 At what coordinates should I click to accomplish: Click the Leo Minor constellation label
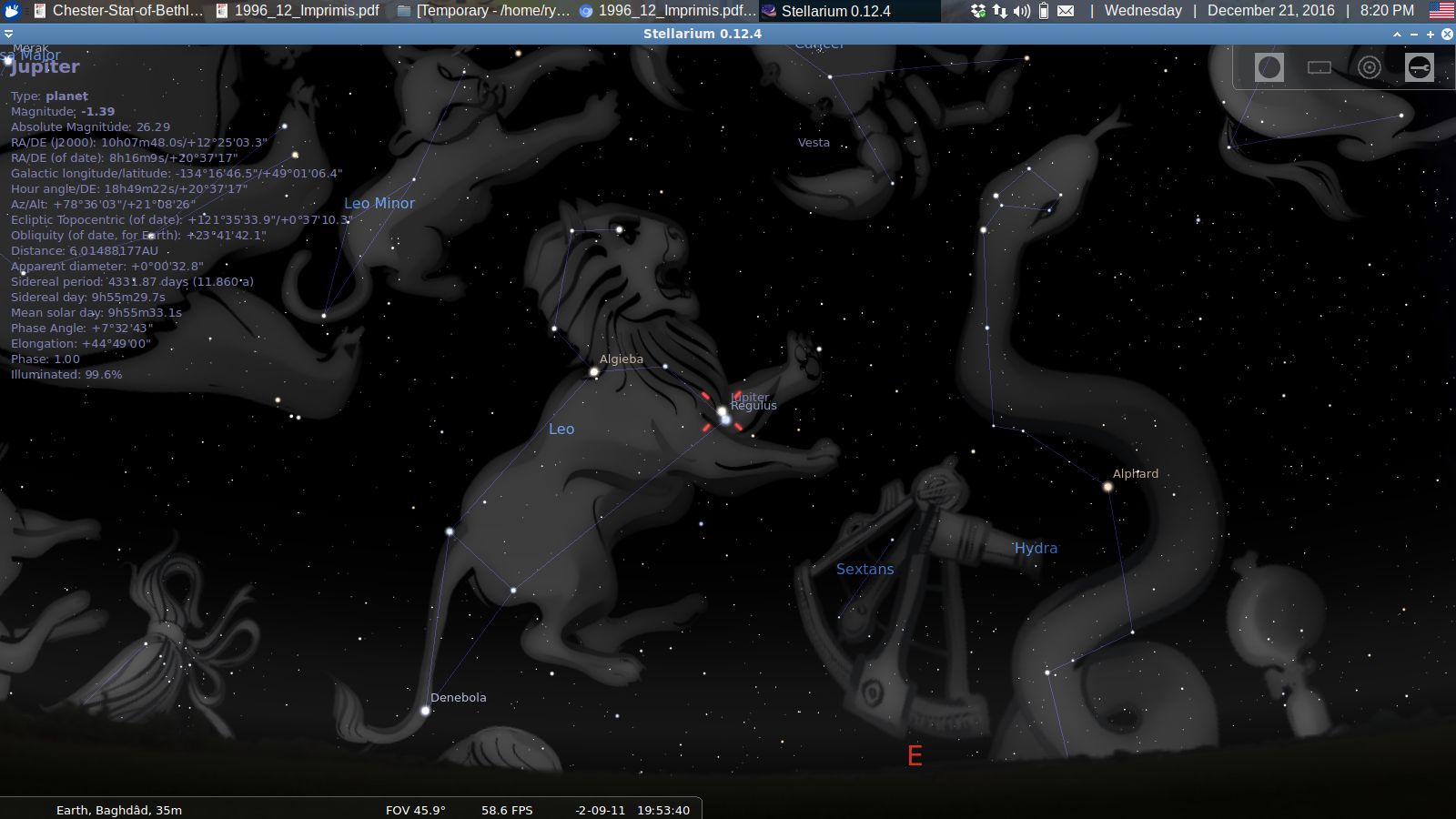point(379,203)
